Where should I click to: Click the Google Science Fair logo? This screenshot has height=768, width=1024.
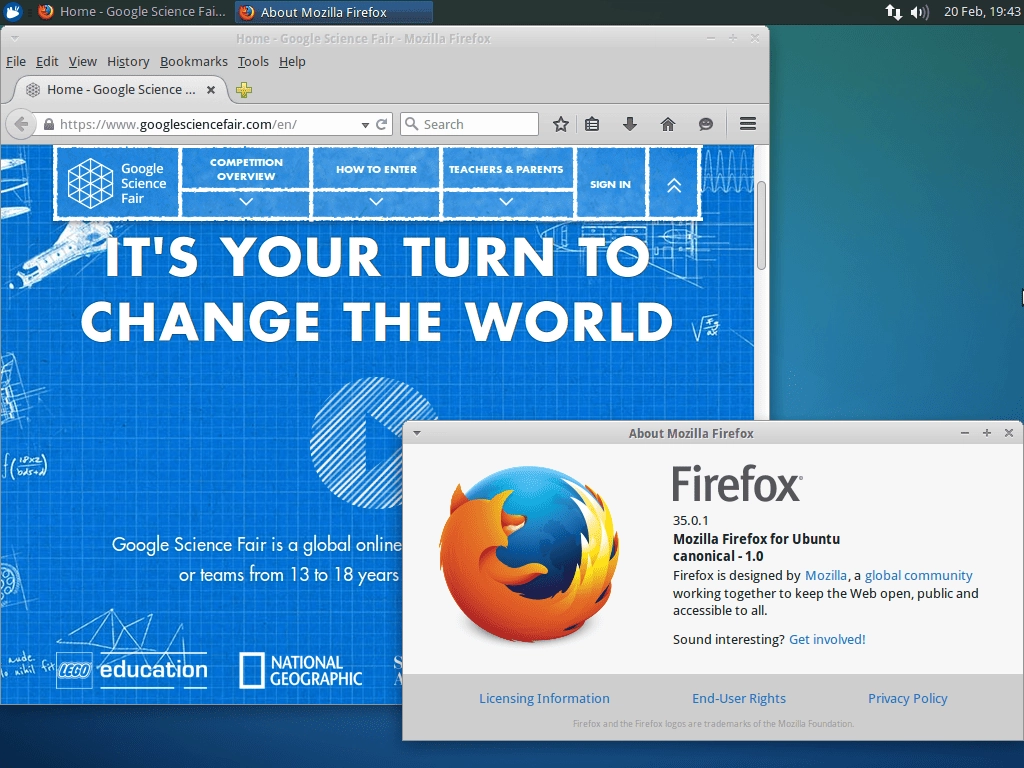pyautogui.click(x=118, y=183)
